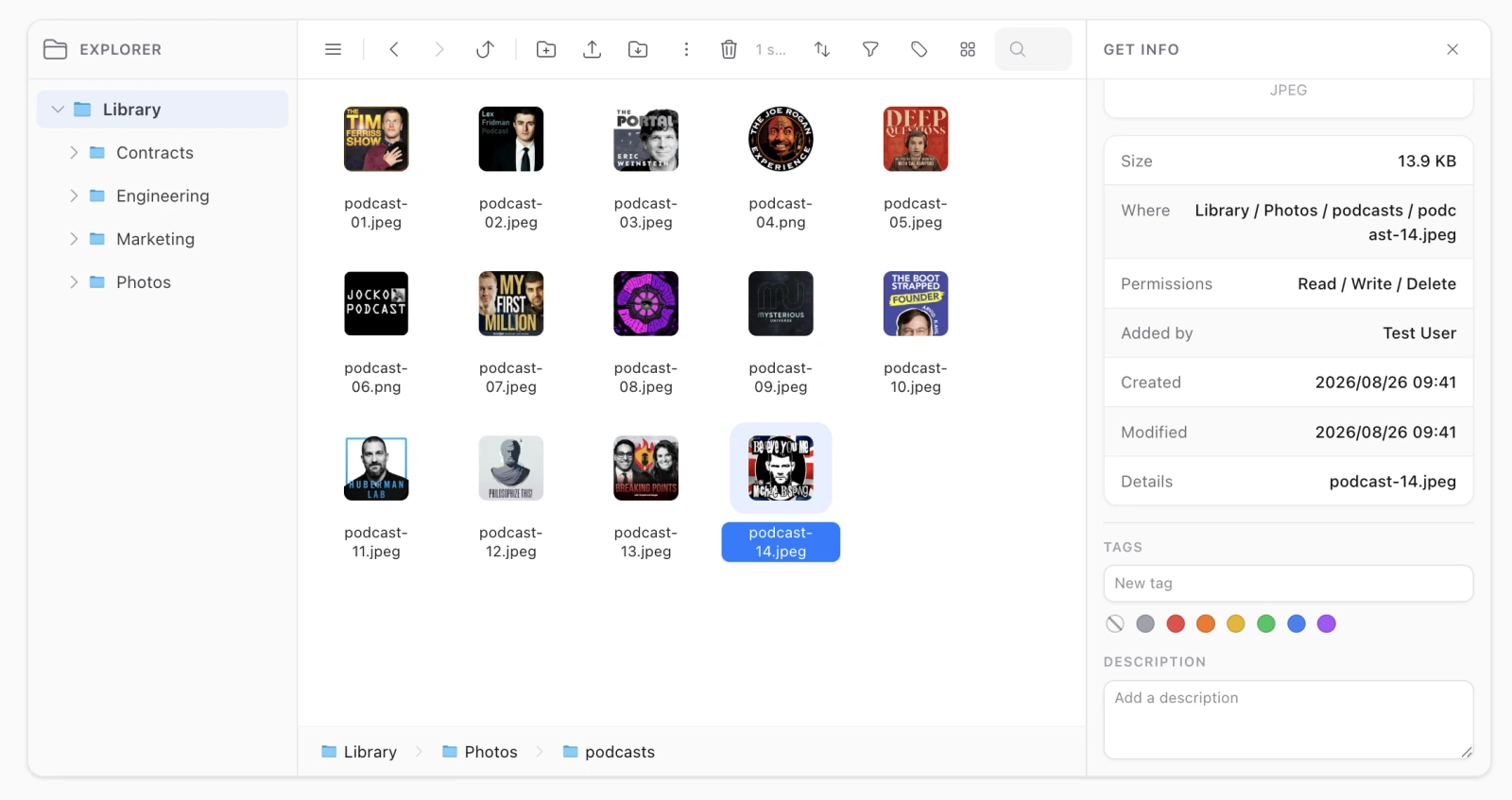Select podcast-03.jpeg thumbnail
Viewport: 1512px width, 800px height.
646,139
